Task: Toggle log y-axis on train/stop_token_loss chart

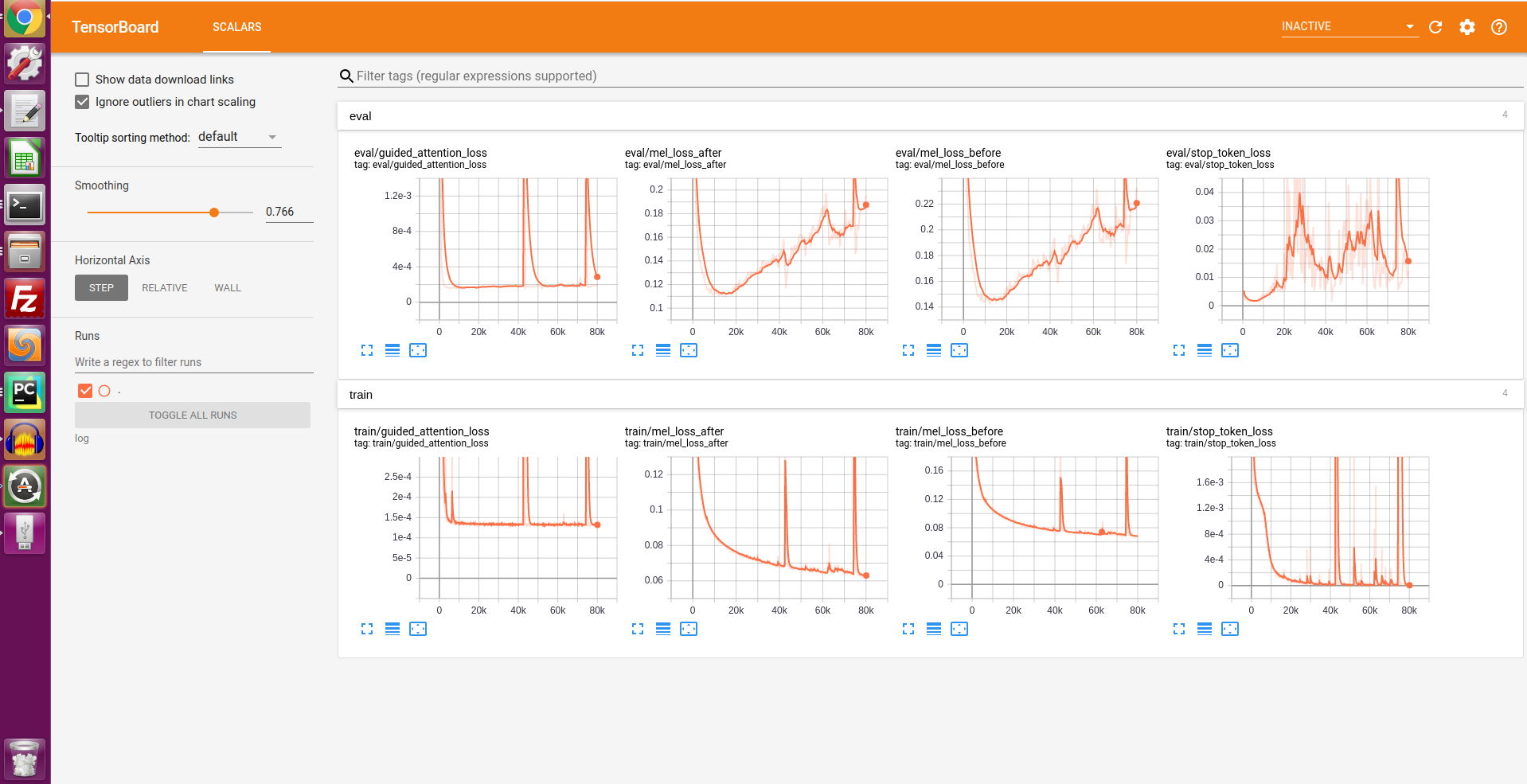Action: (x=1205, y=629)
